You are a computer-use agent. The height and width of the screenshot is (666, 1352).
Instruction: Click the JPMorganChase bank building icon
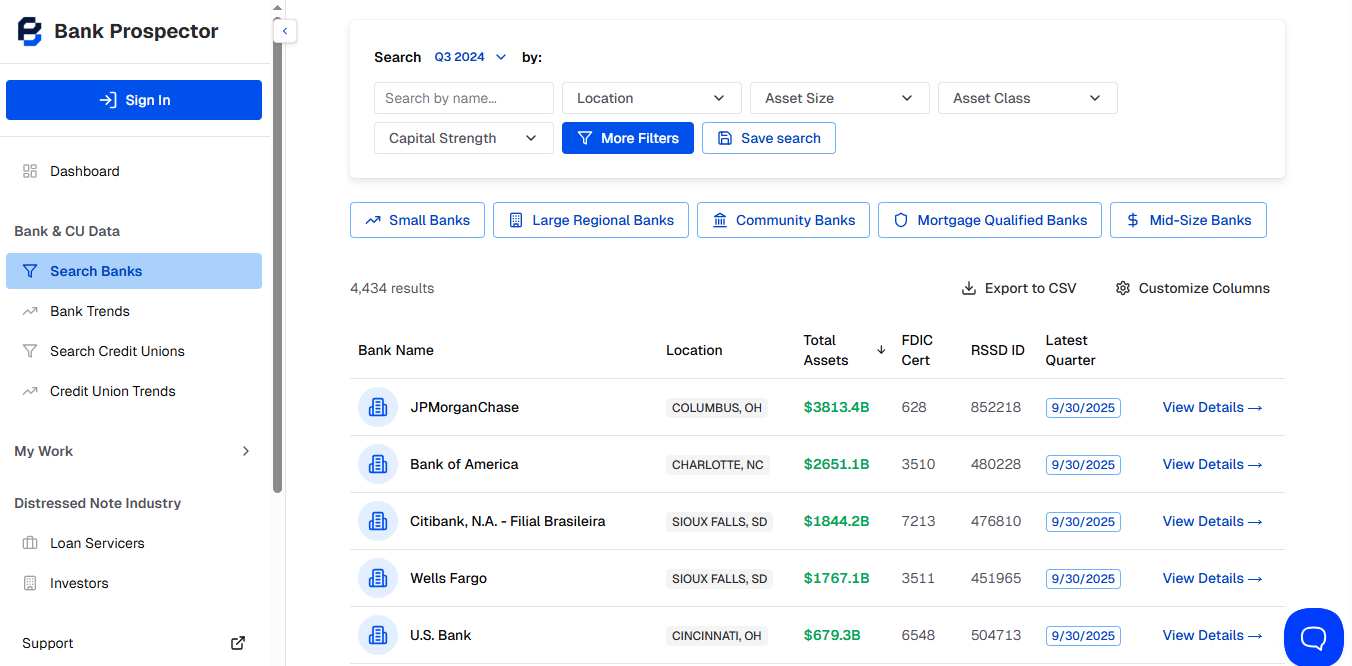coord(378,407)
